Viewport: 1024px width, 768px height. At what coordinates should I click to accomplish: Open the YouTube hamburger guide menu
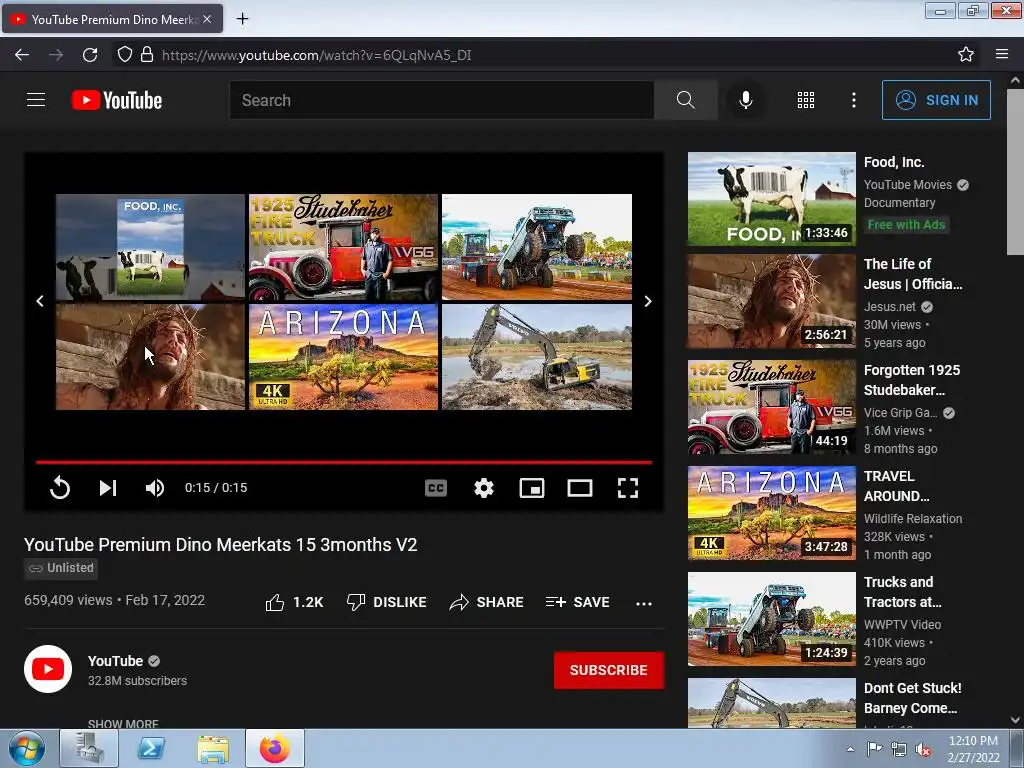36,100
